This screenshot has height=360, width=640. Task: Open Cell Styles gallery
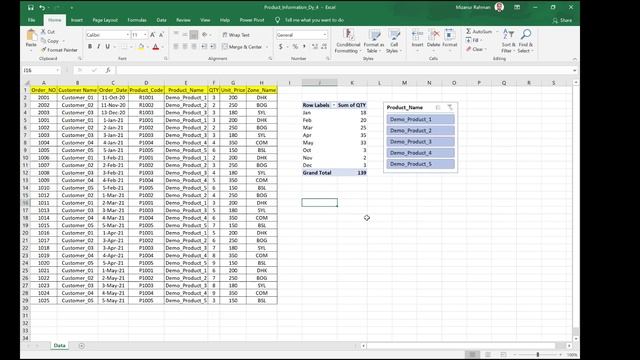click(x=393, y=41)
